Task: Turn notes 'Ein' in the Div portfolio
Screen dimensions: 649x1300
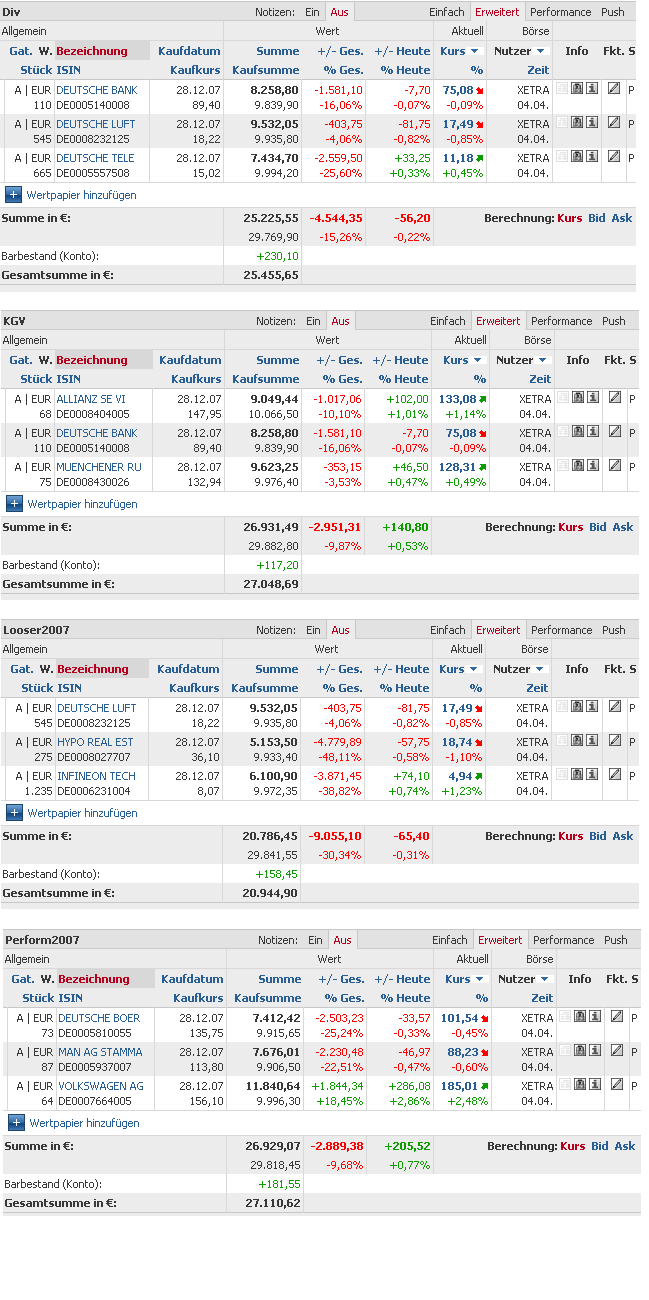Action: 313,12
